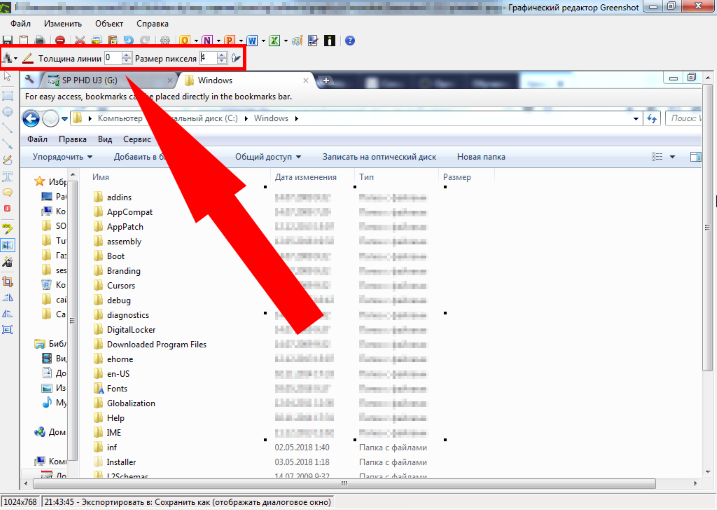
Task: Open the Объект menu
Action: 109,22
